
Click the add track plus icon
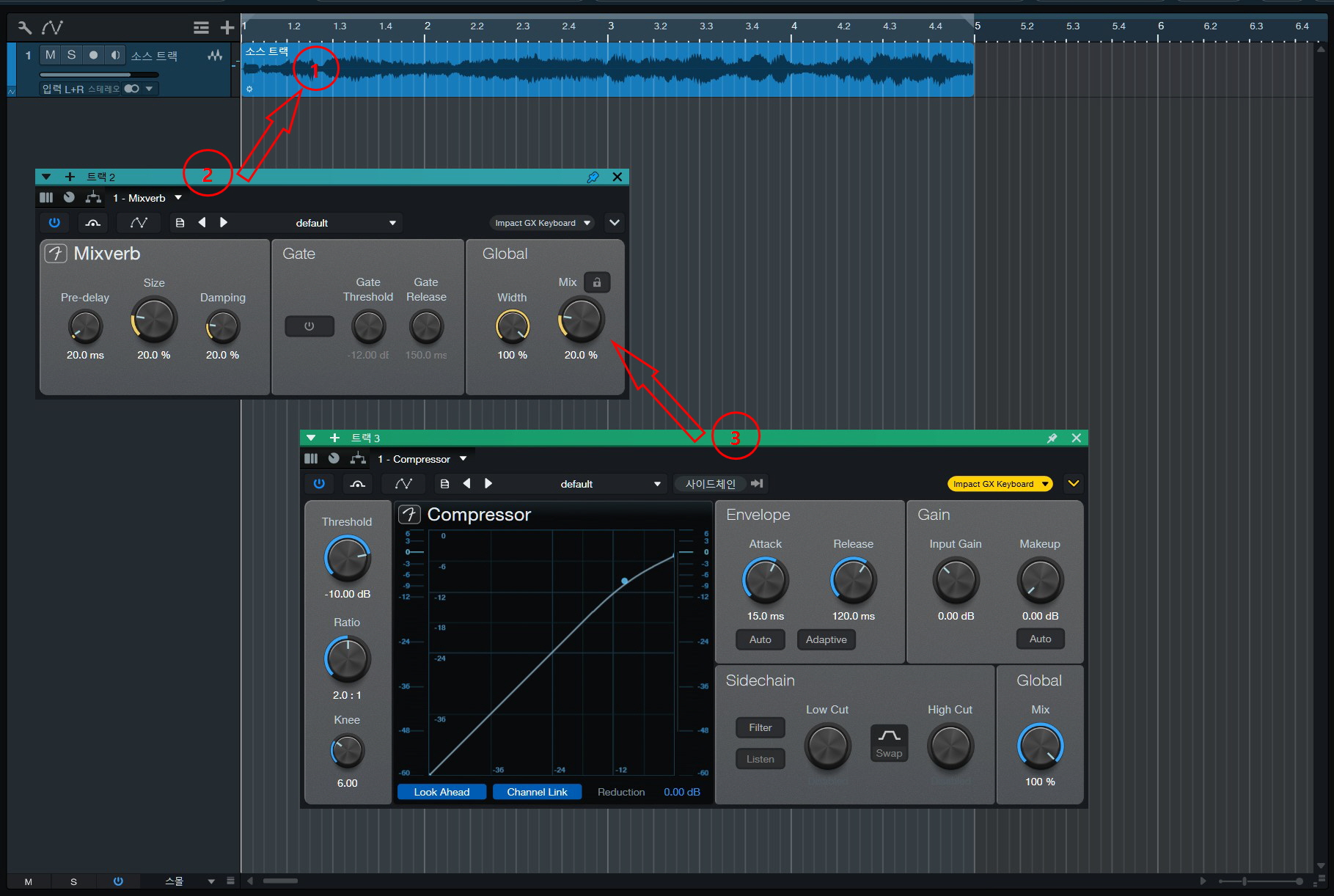click(x=227, y=28)
